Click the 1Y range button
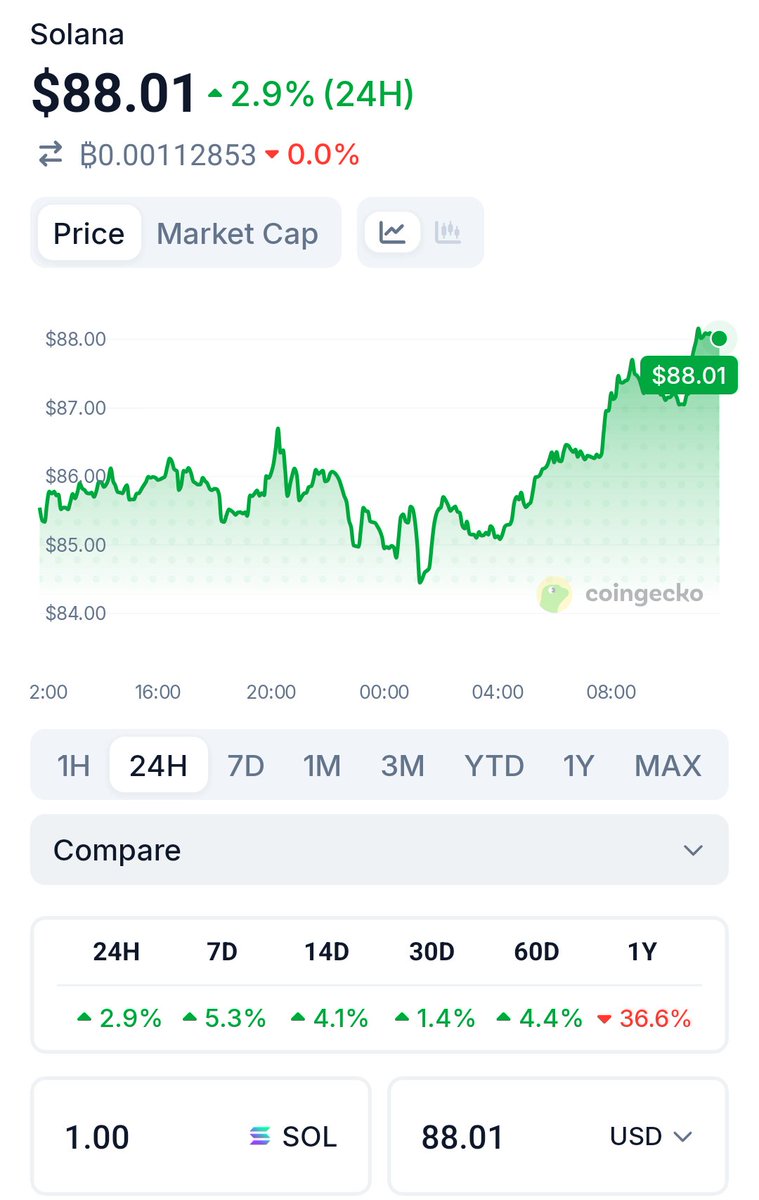 pyautogui.click(x=578, y=766)
